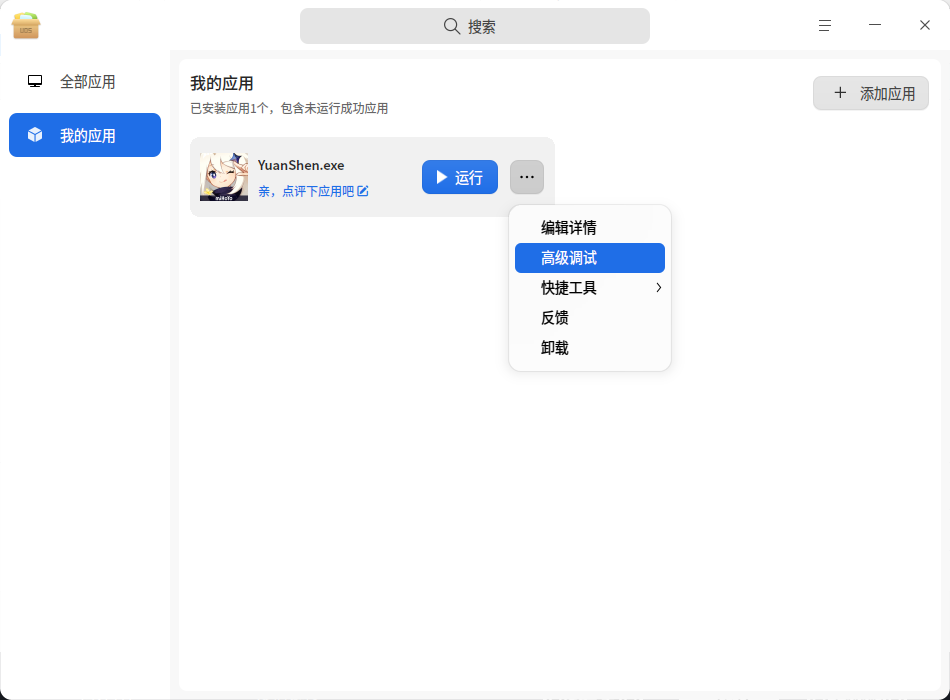Select 我的应用 sidebar item
950x700 pixels.
pyautogui.click(x=85, y=135)
